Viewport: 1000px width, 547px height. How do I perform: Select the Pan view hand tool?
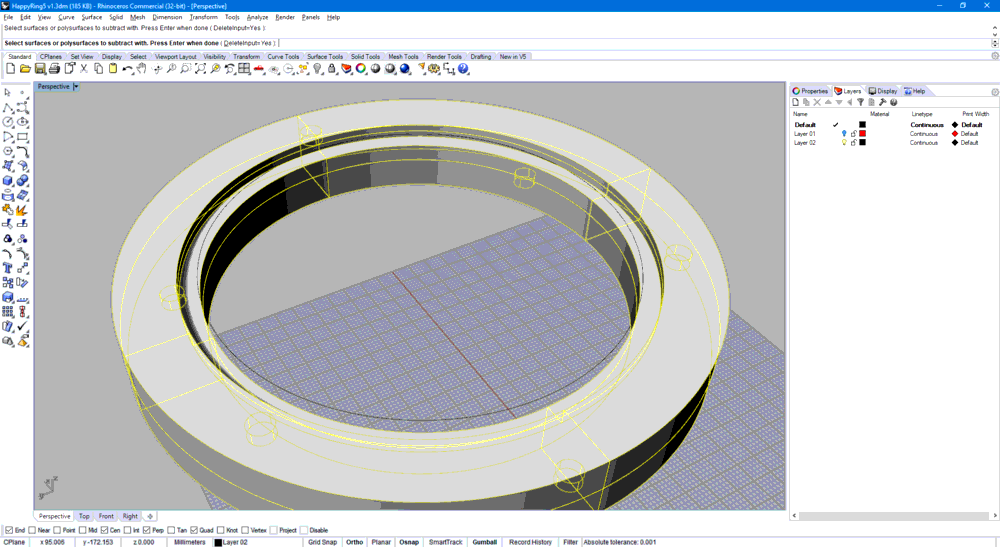coord(142,69)
